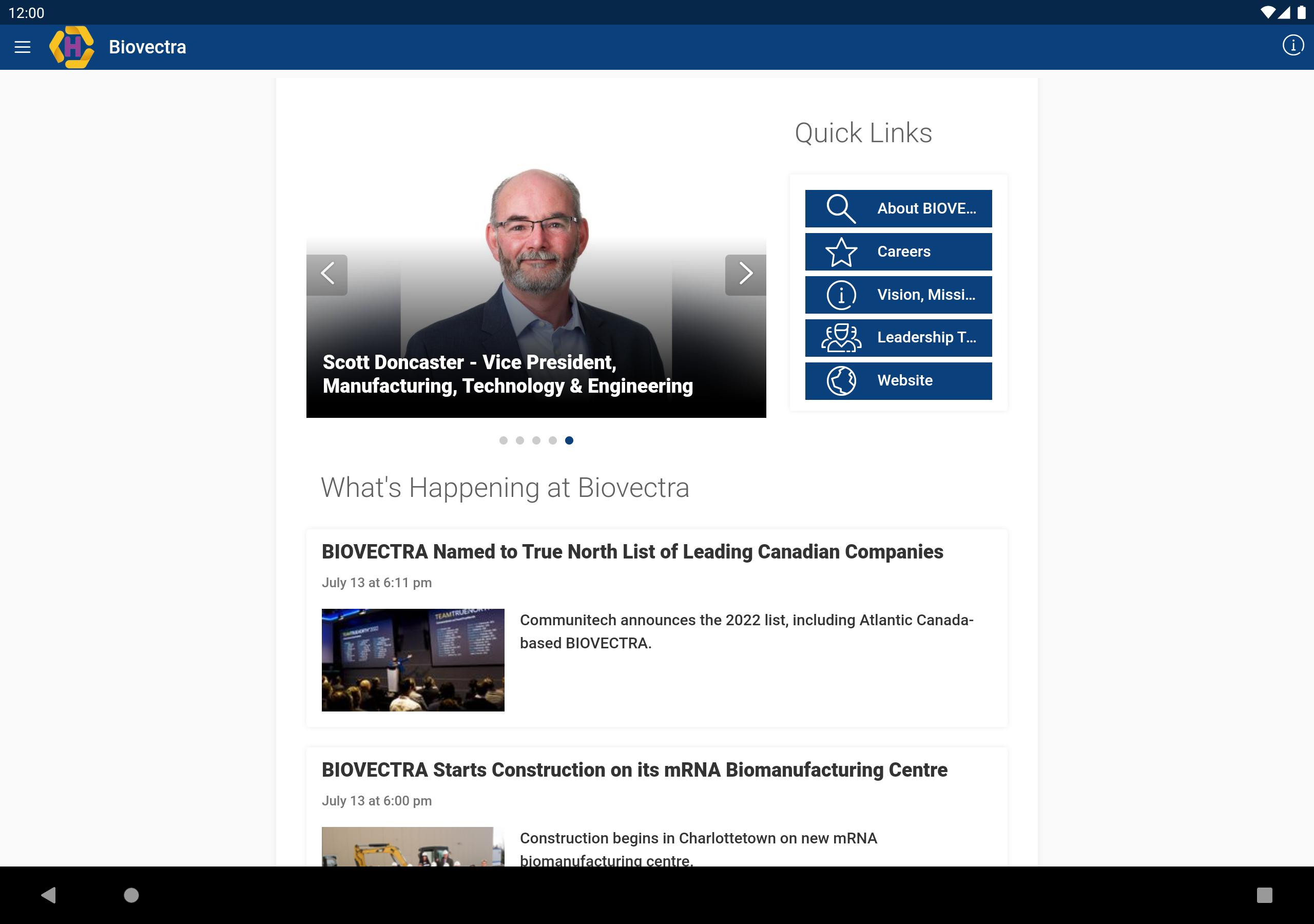Image resolution: width=1314 pixels, height=924 pixels.
Task: Open the True North conference photo thumbnail
Action: (x=413, y=660)
